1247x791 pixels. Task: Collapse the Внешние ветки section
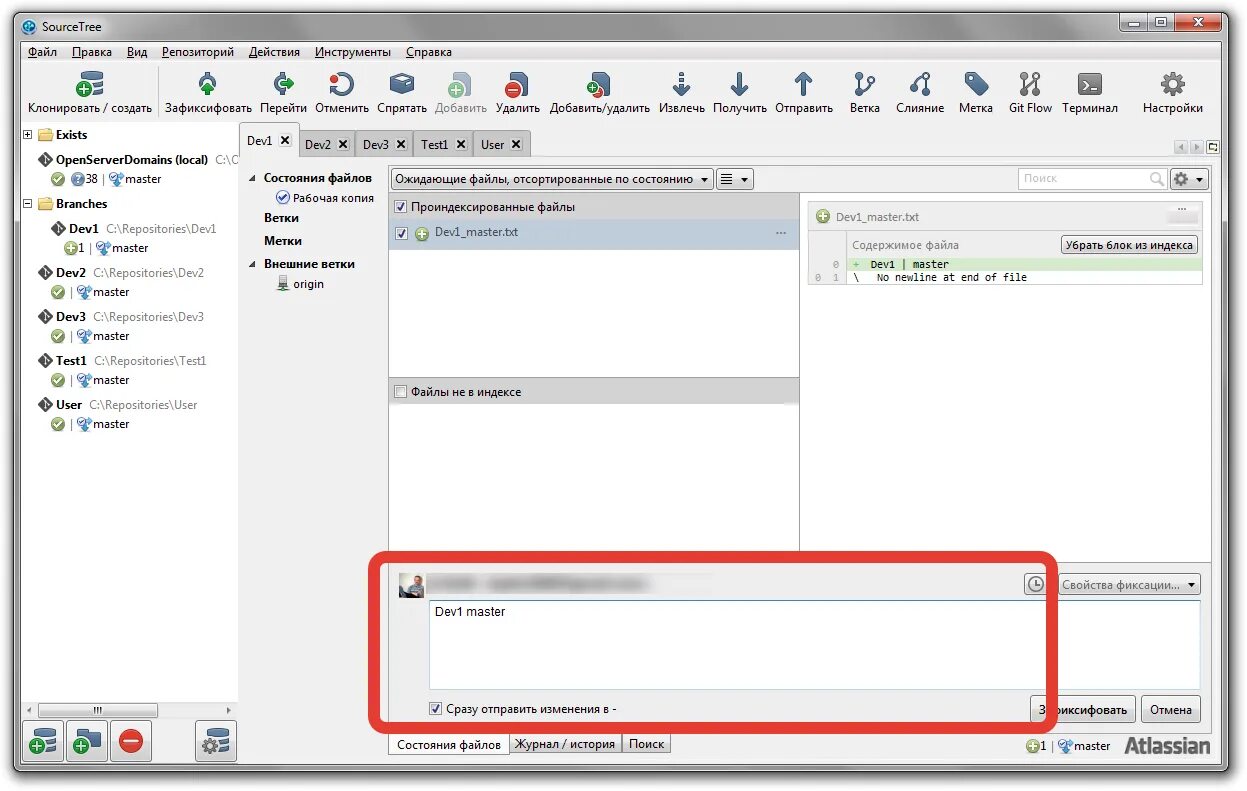pos(252,264)
